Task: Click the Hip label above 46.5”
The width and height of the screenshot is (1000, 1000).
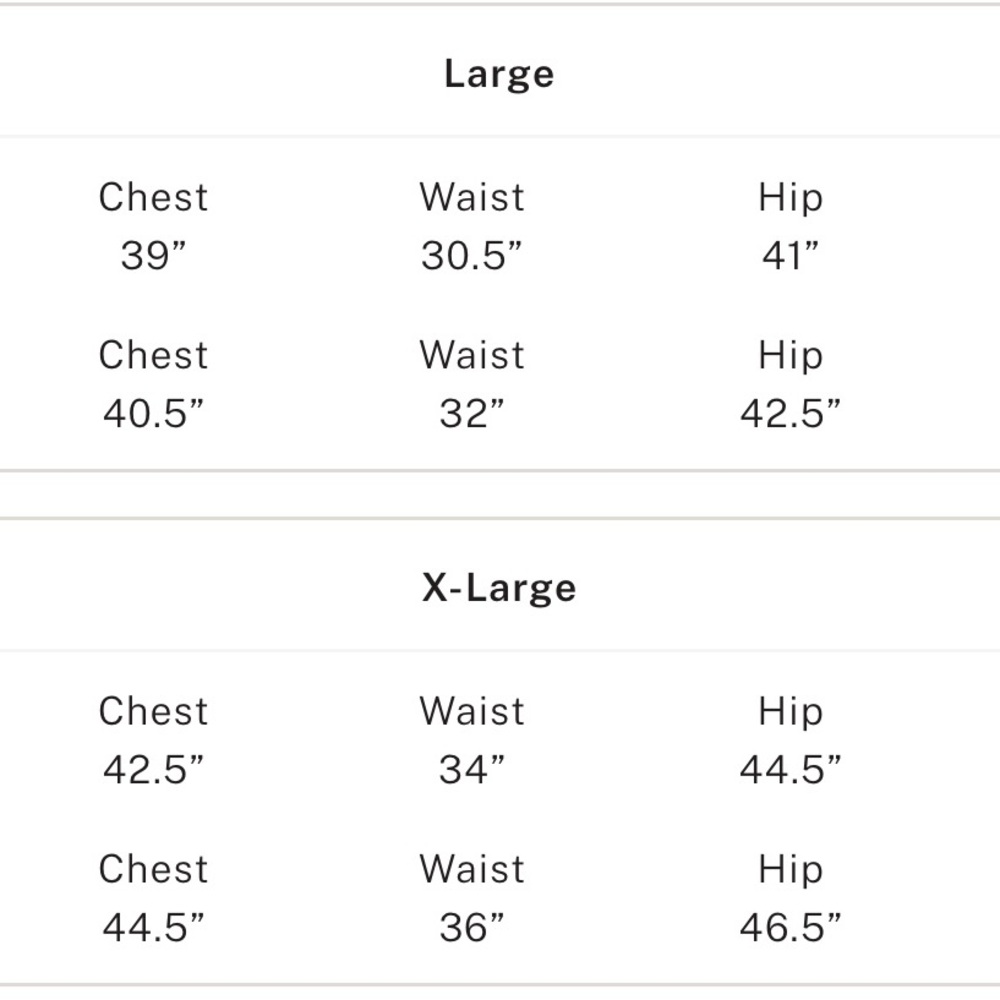Action: pyautogui.click(x=790, y=869)
